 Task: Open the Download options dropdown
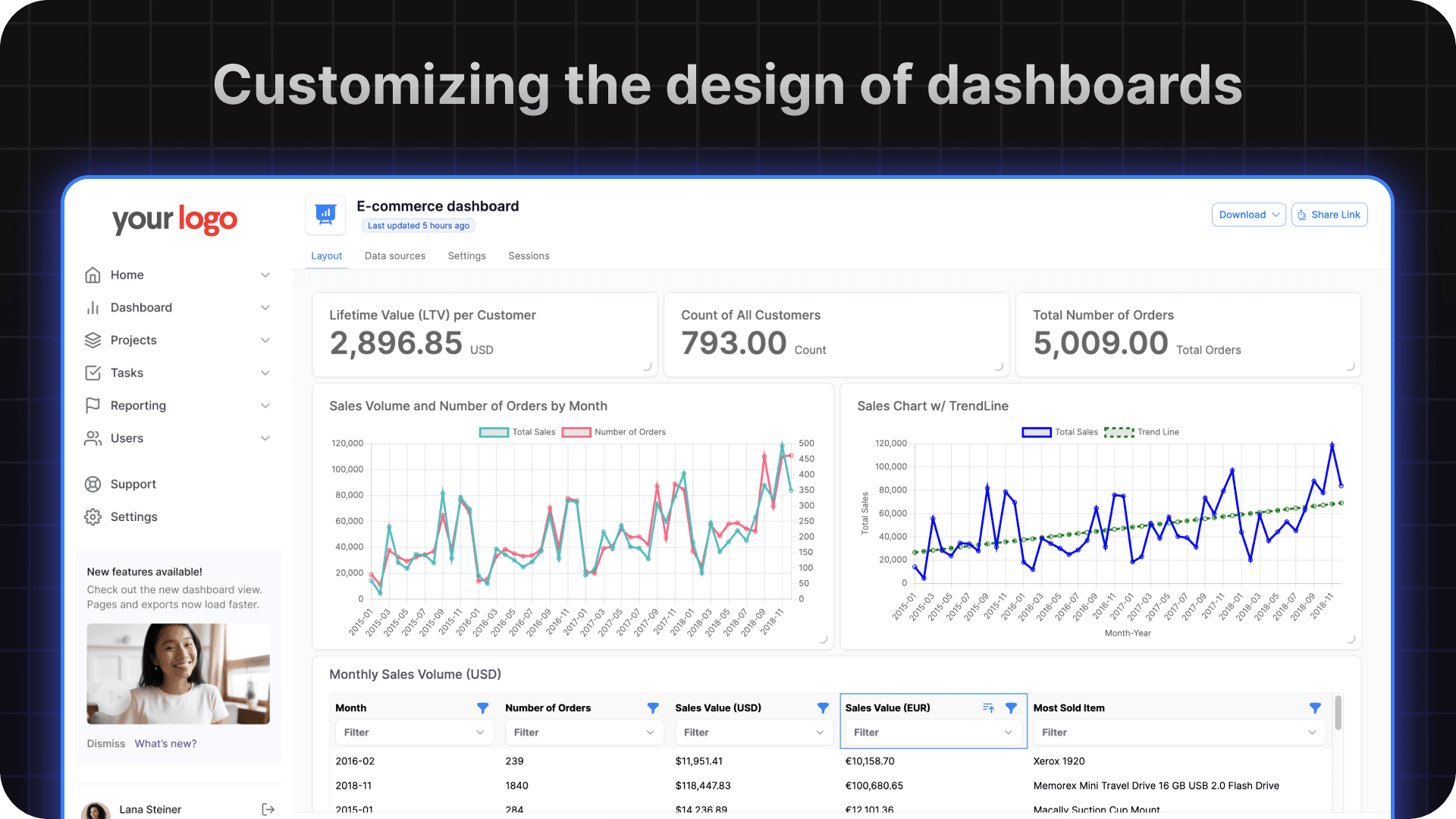1248,215
